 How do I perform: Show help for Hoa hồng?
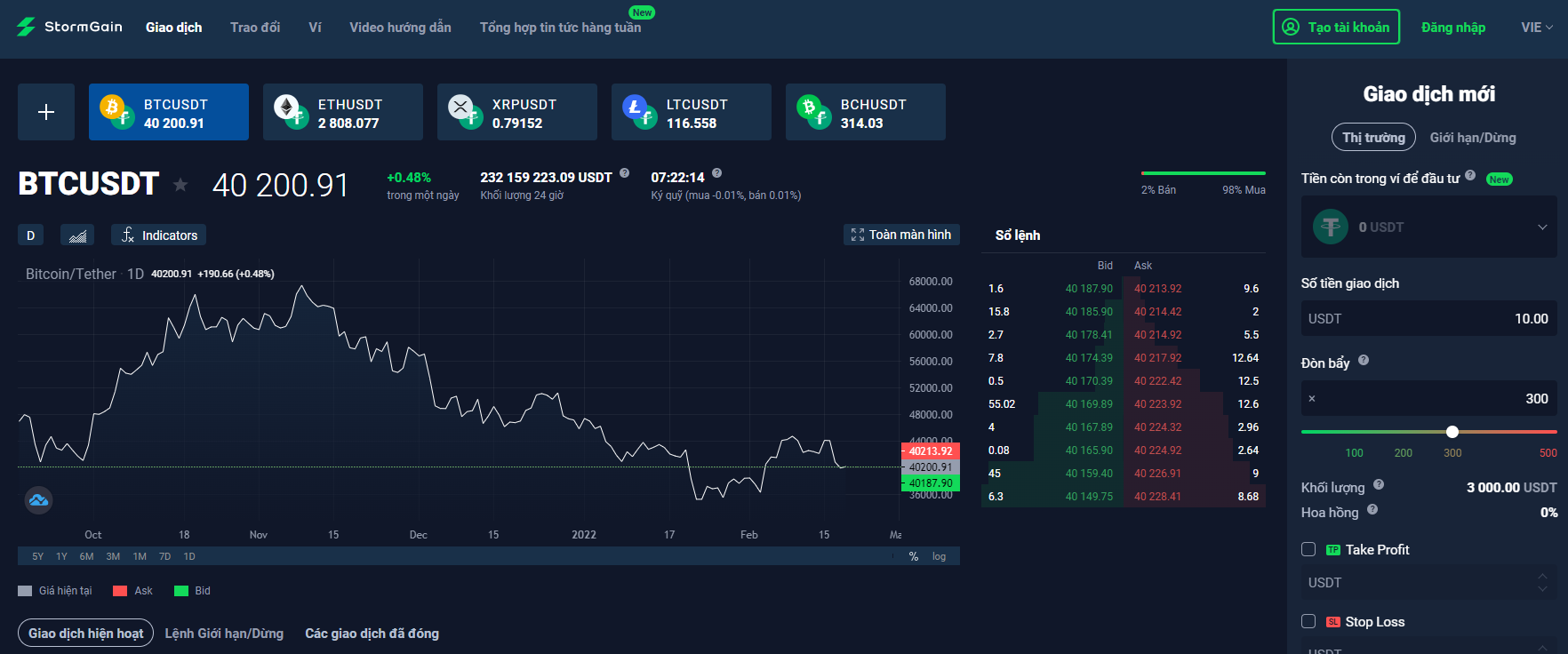[x=1372, y=509]
